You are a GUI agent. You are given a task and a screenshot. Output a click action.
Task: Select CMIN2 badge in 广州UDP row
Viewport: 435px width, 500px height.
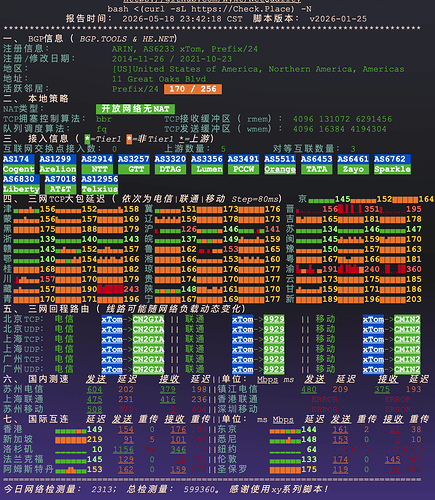(x=407, y=369)
